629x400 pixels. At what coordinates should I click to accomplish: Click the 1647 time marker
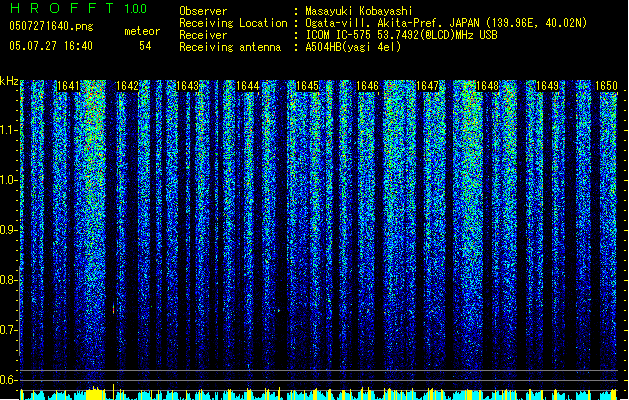tap(427, 86)
